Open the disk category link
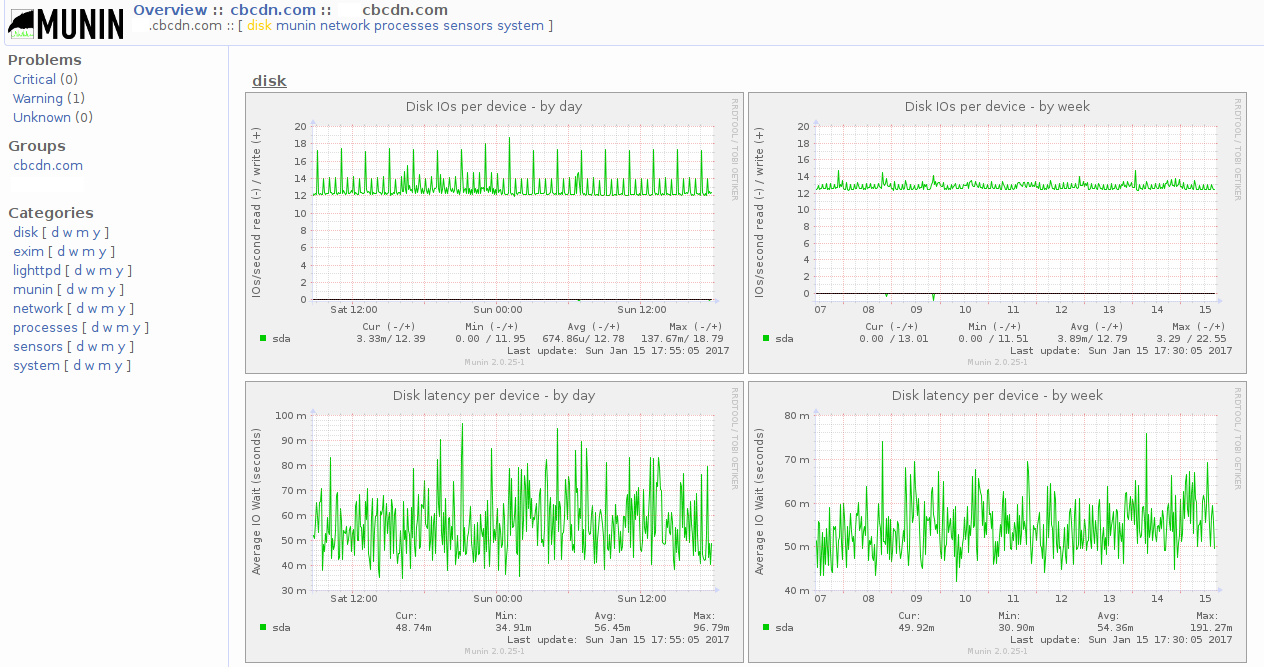1264x667 pixels. (24, 232)
